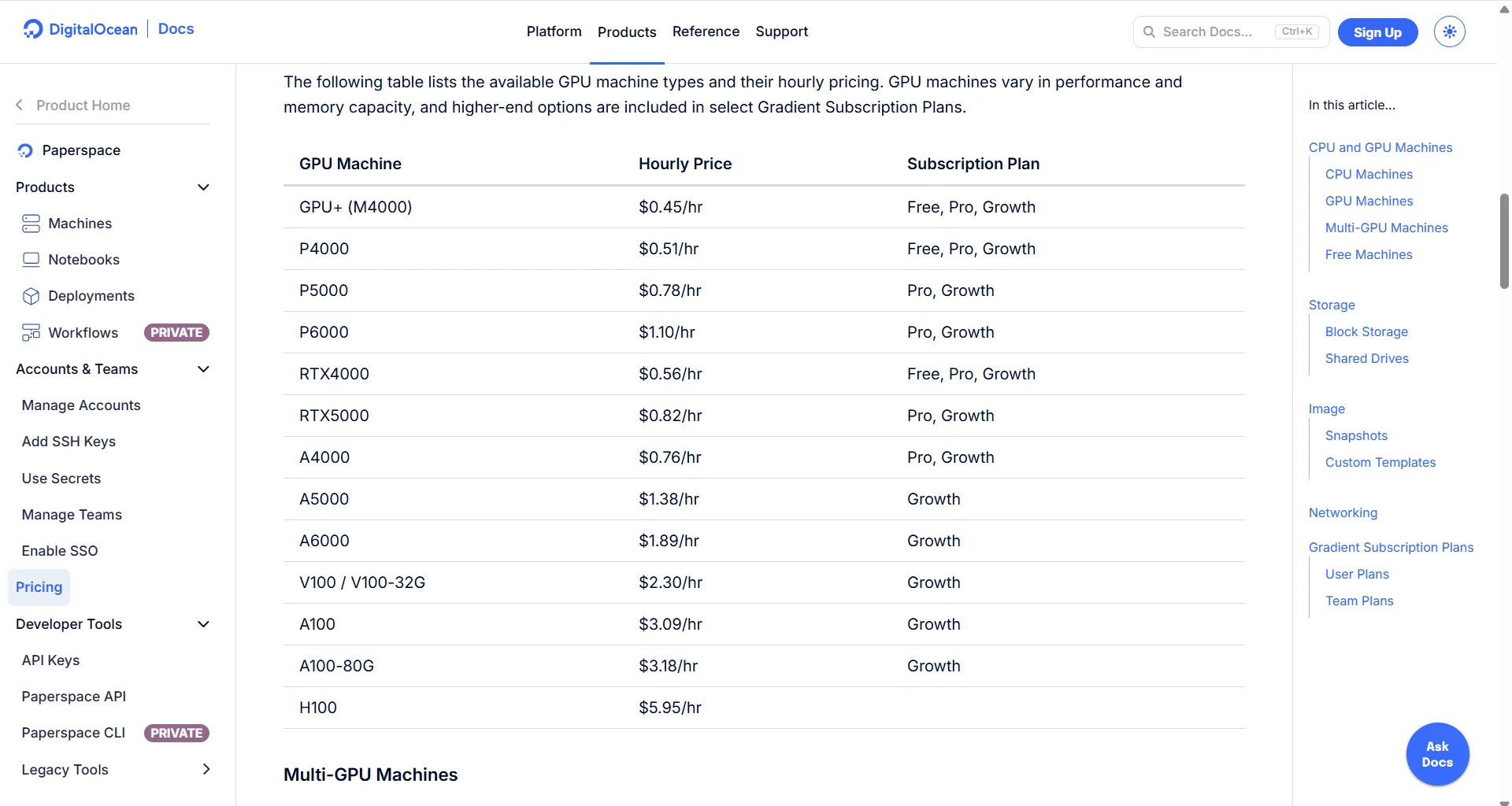The image size is (1512, 806).
Task: Open Manage Accounts page
Action: tap(81, 405)
